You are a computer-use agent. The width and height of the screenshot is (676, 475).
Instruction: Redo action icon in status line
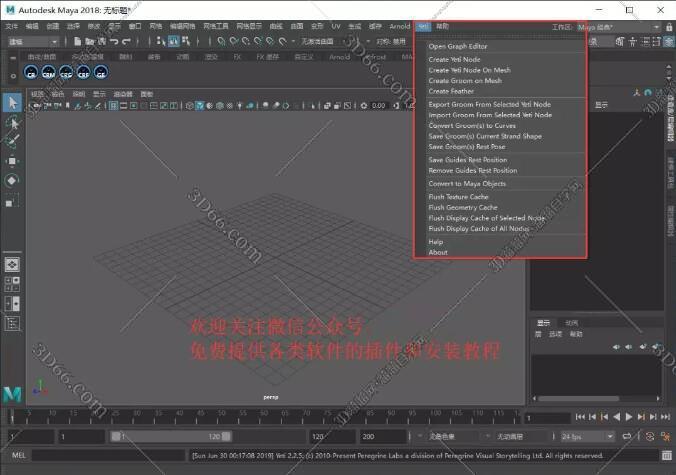(126, 41)
